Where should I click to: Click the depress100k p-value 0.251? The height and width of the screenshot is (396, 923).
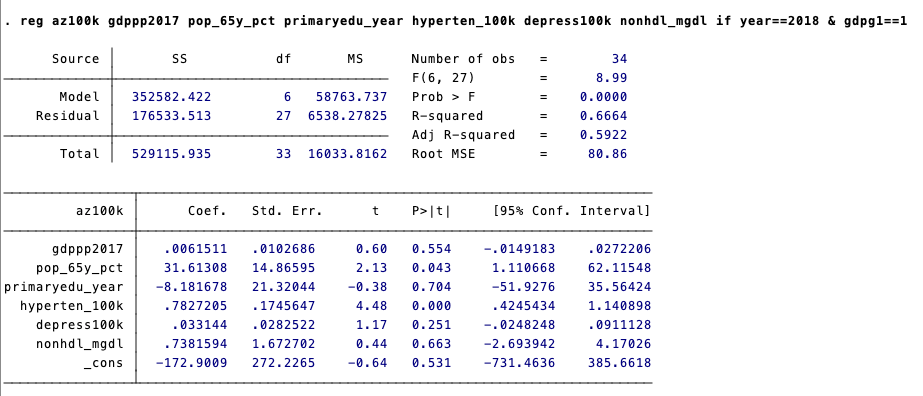pos(431,325)
